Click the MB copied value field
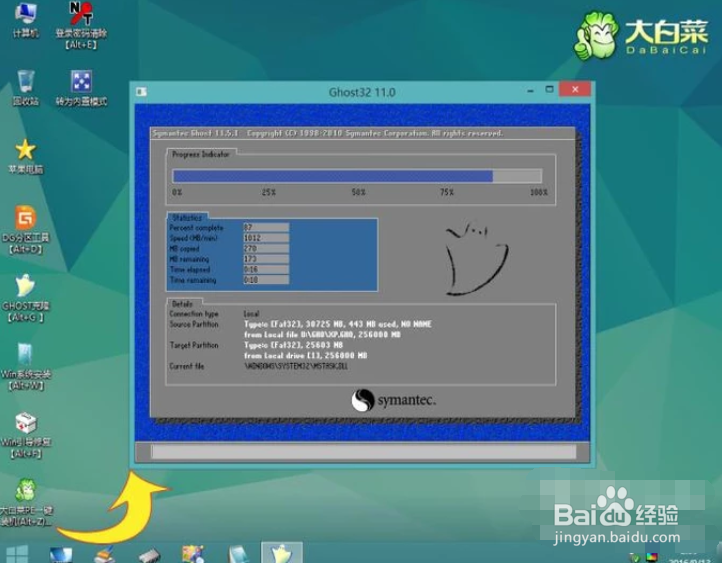 click(266, 249)
